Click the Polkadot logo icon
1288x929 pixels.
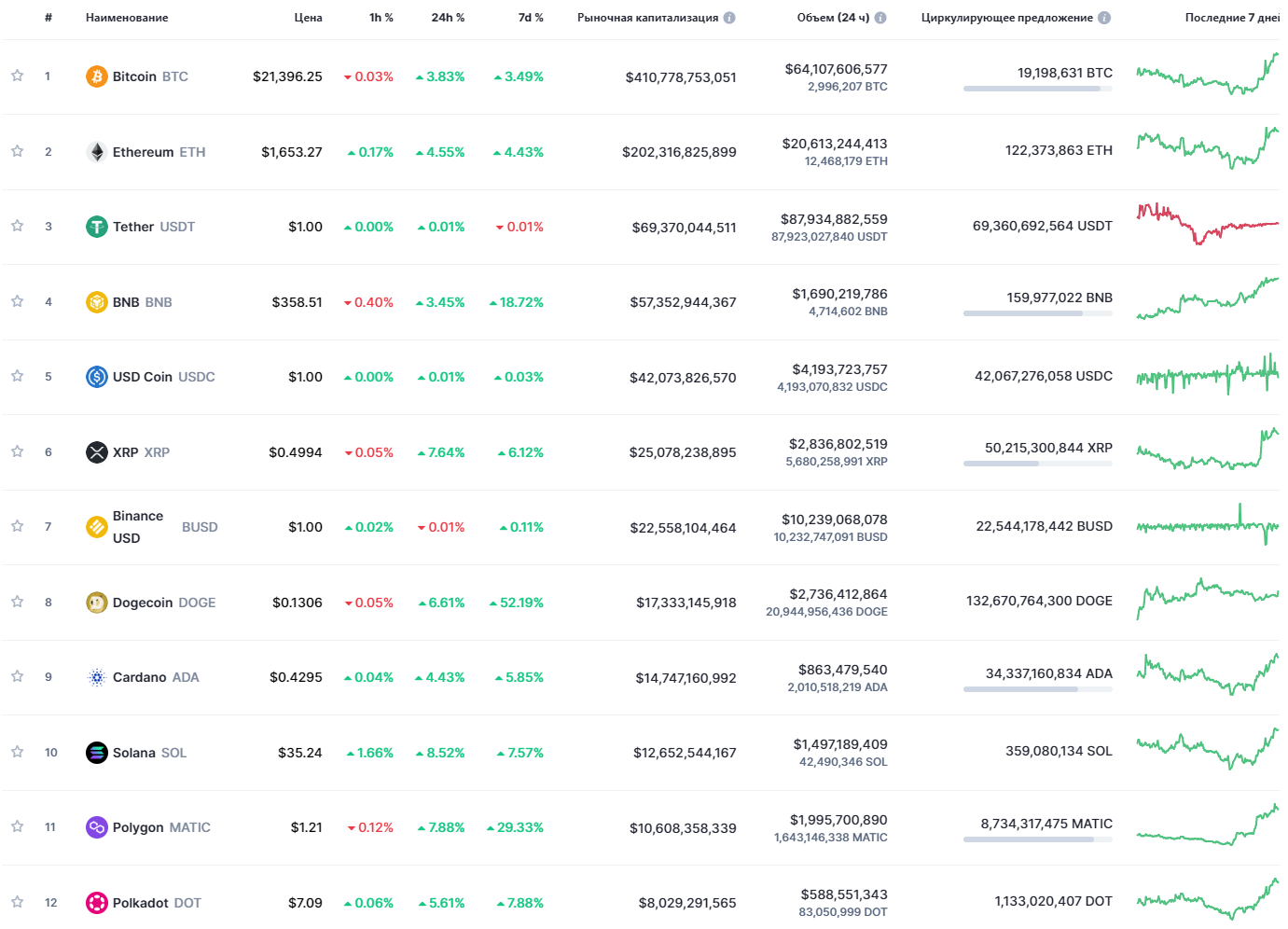coord(97,903)
